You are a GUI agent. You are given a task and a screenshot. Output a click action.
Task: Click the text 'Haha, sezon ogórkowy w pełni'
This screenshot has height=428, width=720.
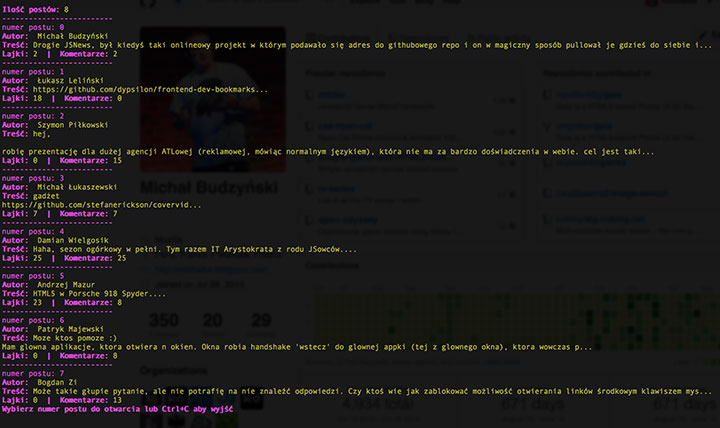[x=97, y=249]
